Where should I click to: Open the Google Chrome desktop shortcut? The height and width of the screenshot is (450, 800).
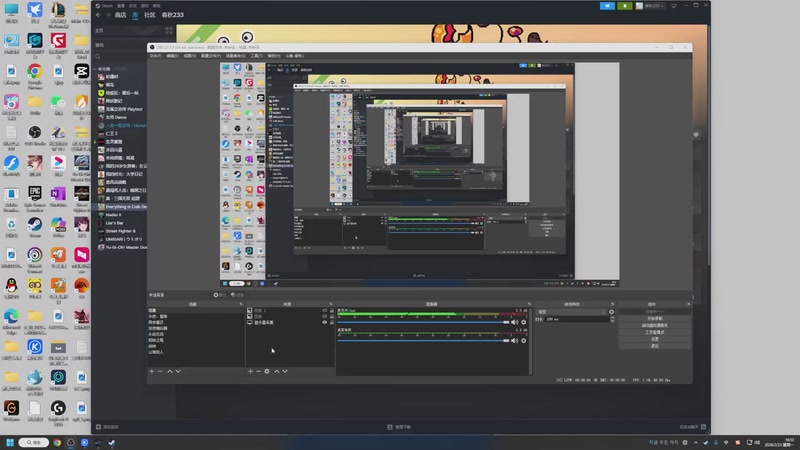[35, 75]
